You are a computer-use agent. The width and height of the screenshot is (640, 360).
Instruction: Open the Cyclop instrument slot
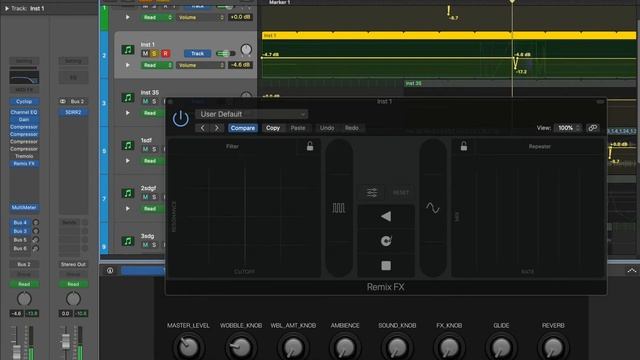24,101
